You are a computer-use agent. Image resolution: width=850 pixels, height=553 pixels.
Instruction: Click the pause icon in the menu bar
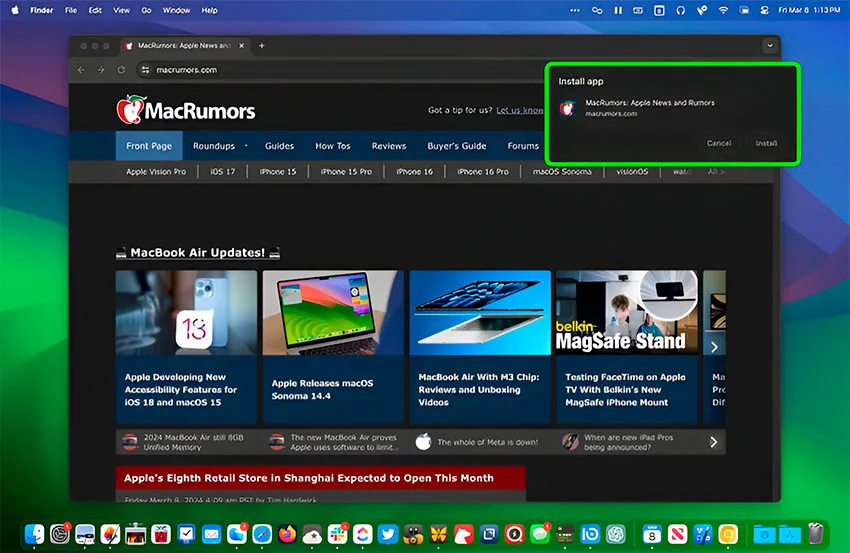618,10
